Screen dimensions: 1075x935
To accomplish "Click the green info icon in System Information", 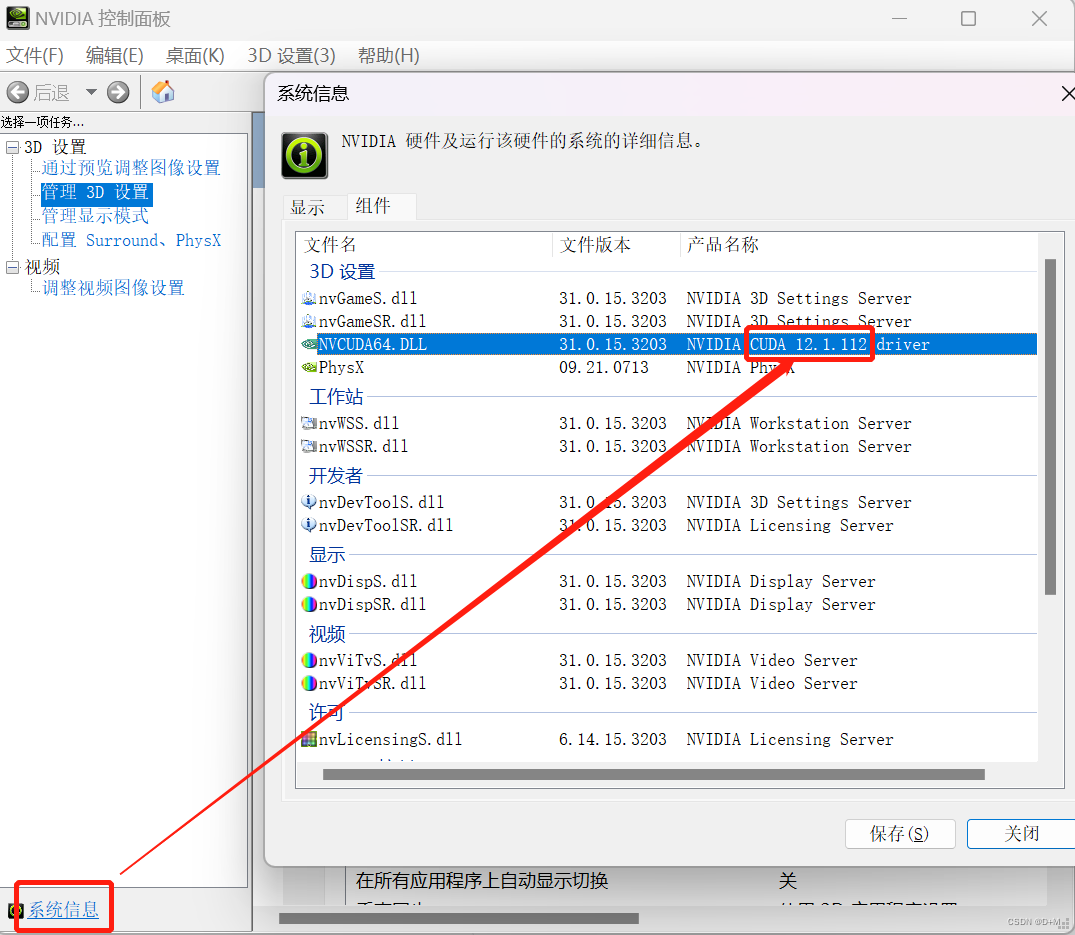I will tap(304, 156).
